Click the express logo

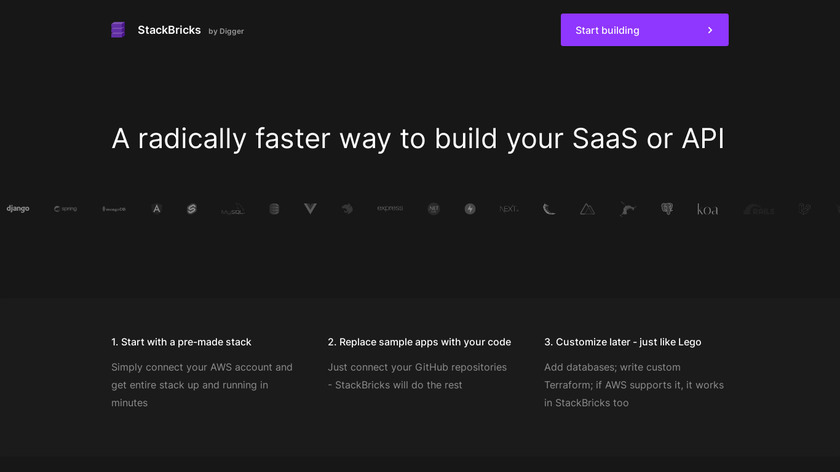click(390, 208)
